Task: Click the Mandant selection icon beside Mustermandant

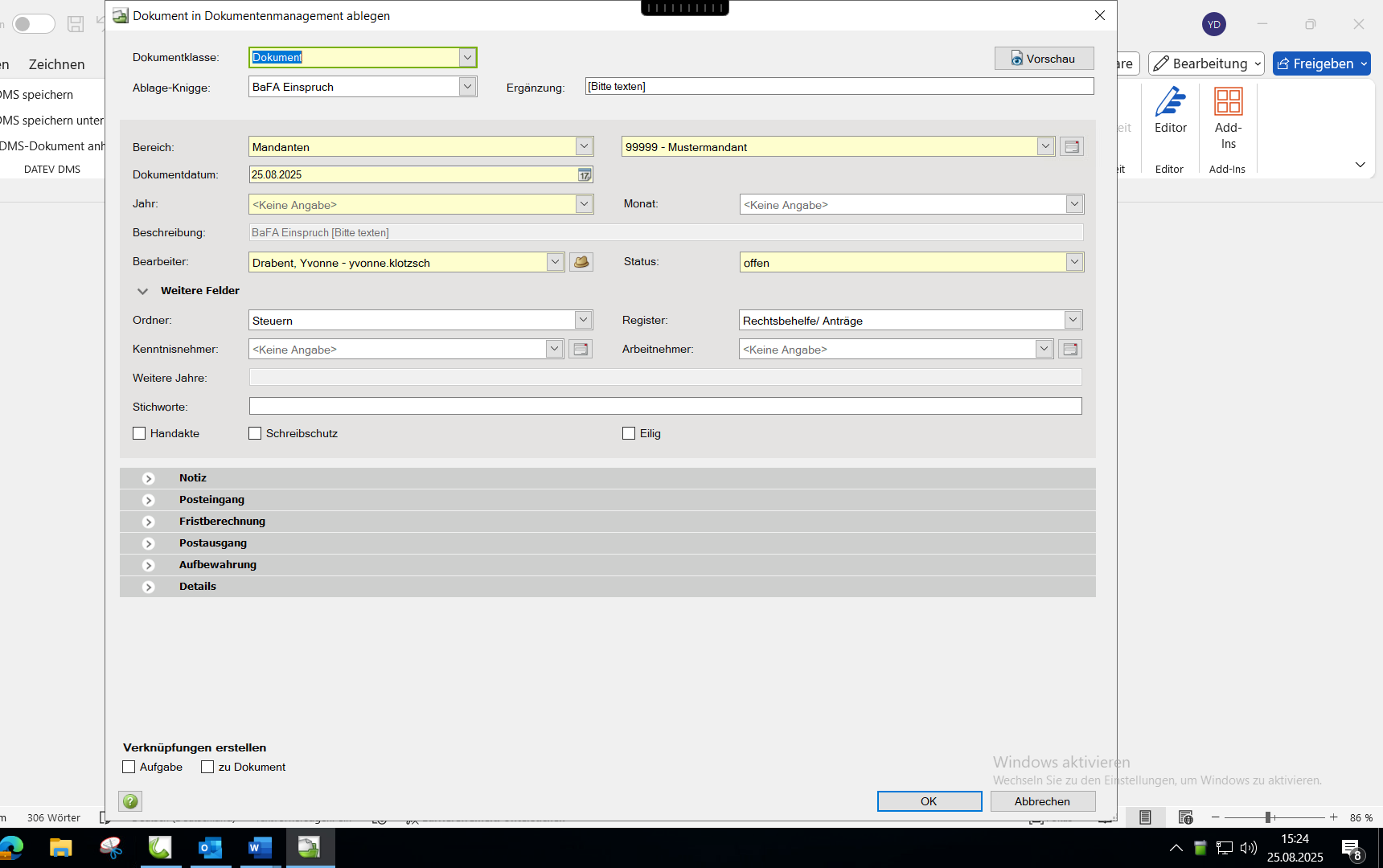Action: click(x=1071, y=147)
